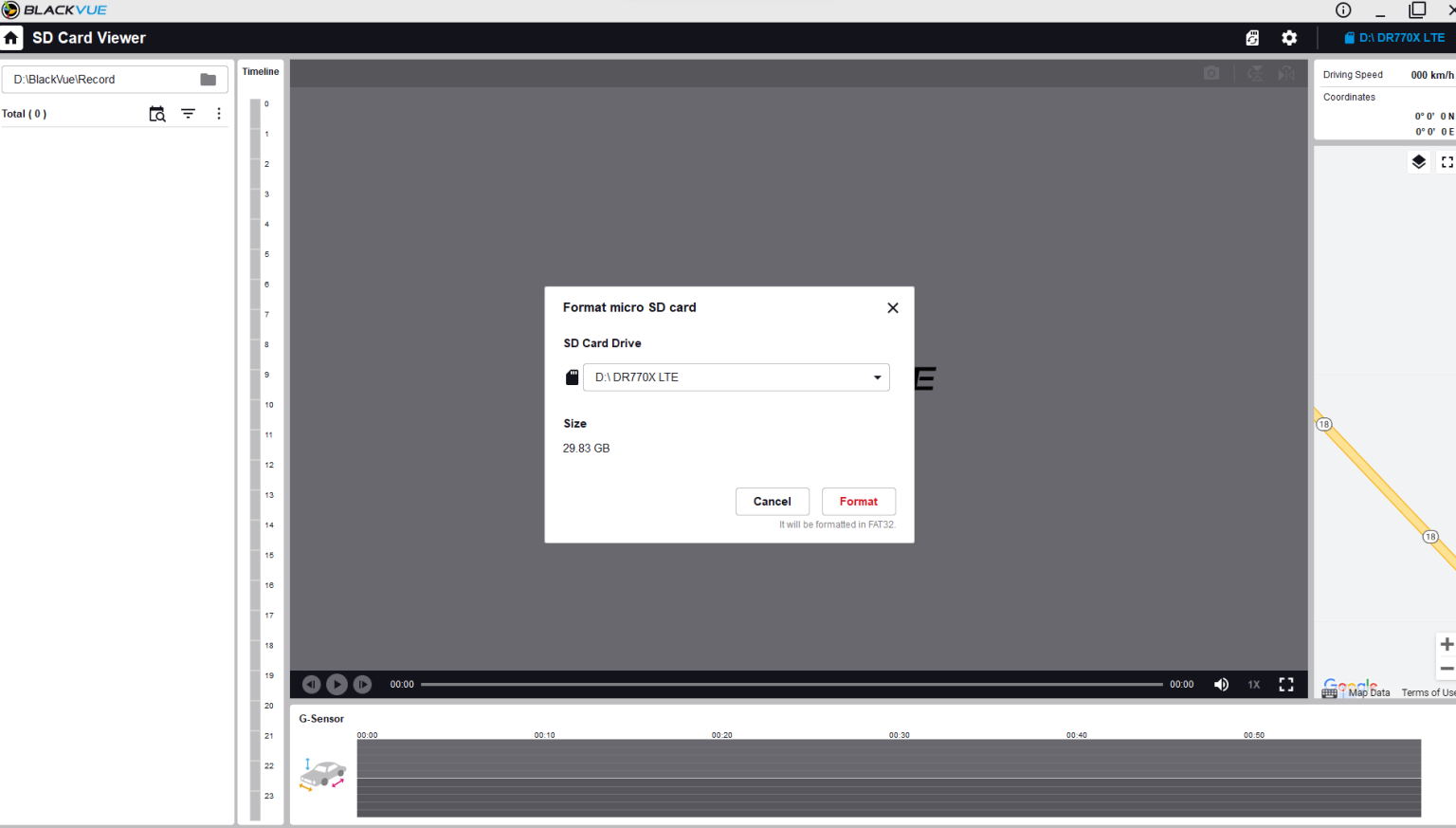Open the three-dot more options menu
The height and width of the screenshot is (828, 1456).
click(x=219, y=114)
